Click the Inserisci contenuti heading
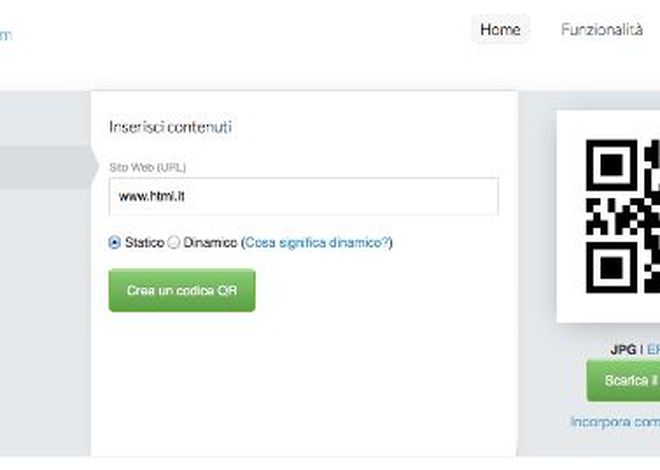Screen dimensions: 660x470 (170, 127)
